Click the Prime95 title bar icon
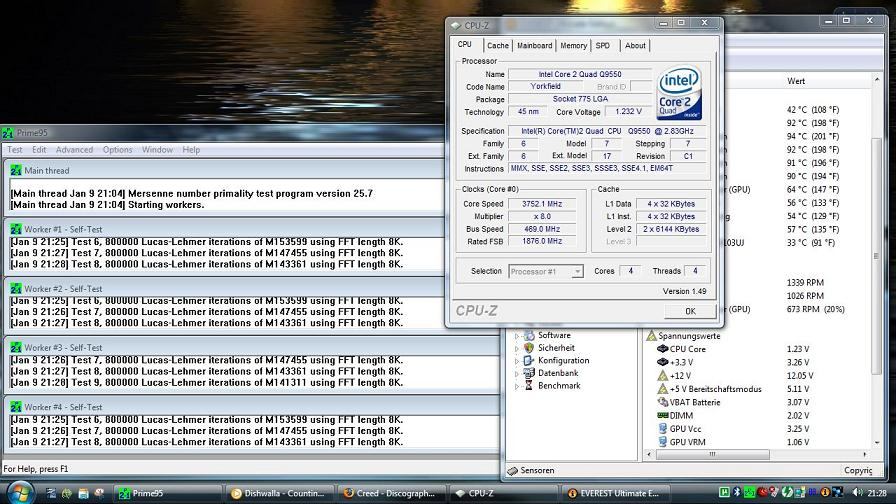Image resolution: width=896 pixels, height=504 pixels. pos(7,133)
